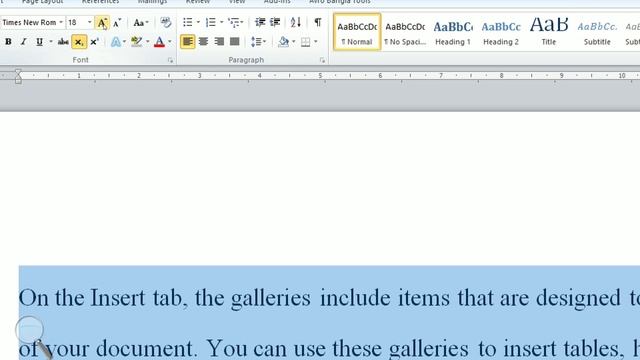Screen dimensions: 640x360
Task: Decrease paragraph indent
Action: pyautogui.click(x=260, y=22)
